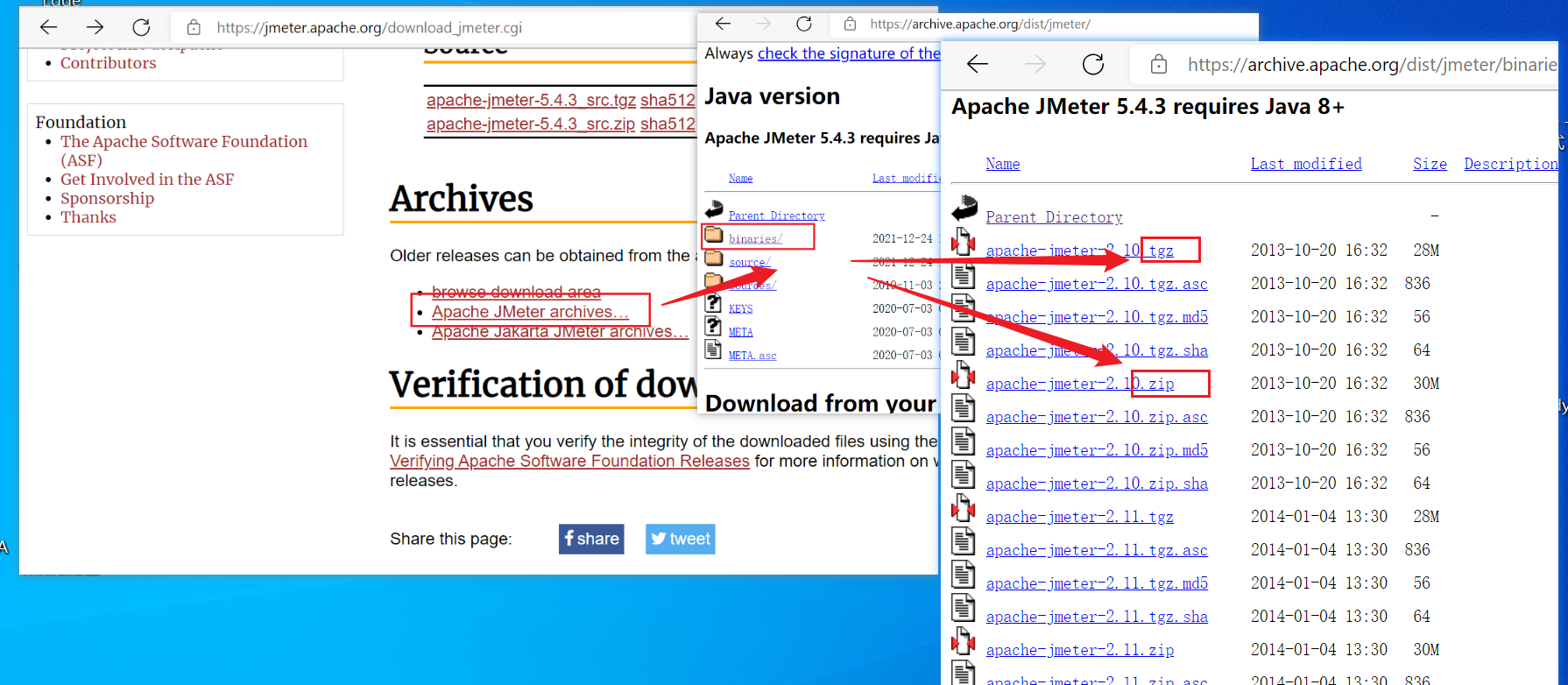Screen dimensions: 1568x685
Task: Click the text file icon next to META.asc
Action: (x=714, y=350)
